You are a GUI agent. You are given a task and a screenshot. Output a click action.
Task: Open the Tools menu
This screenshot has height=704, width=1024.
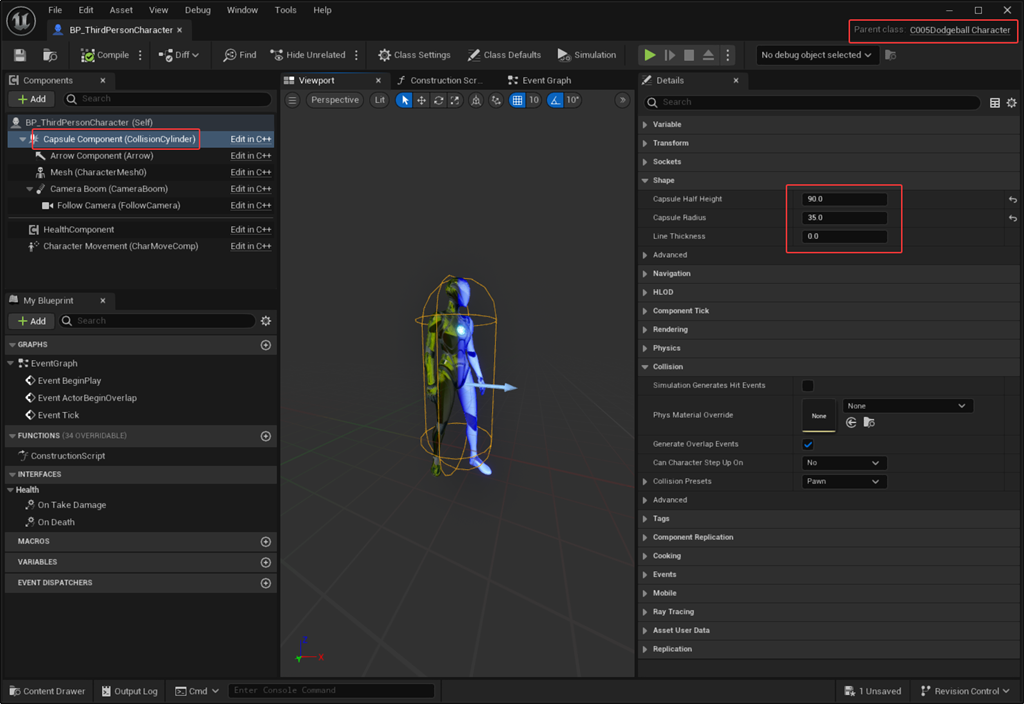pyautogui.click(x=285, y=10)
